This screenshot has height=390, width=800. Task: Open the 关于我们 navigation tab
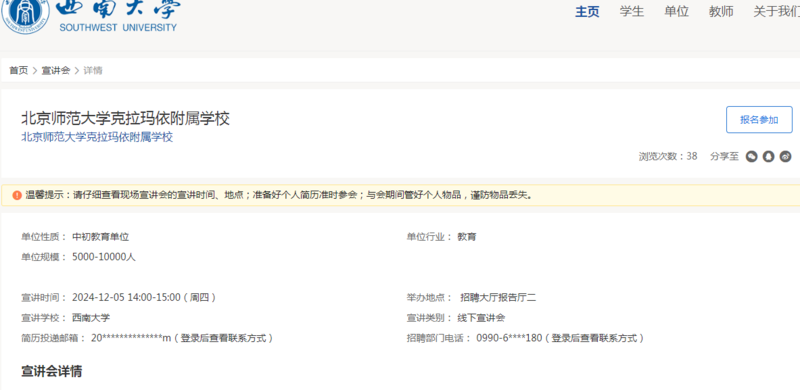pos(777,12)
